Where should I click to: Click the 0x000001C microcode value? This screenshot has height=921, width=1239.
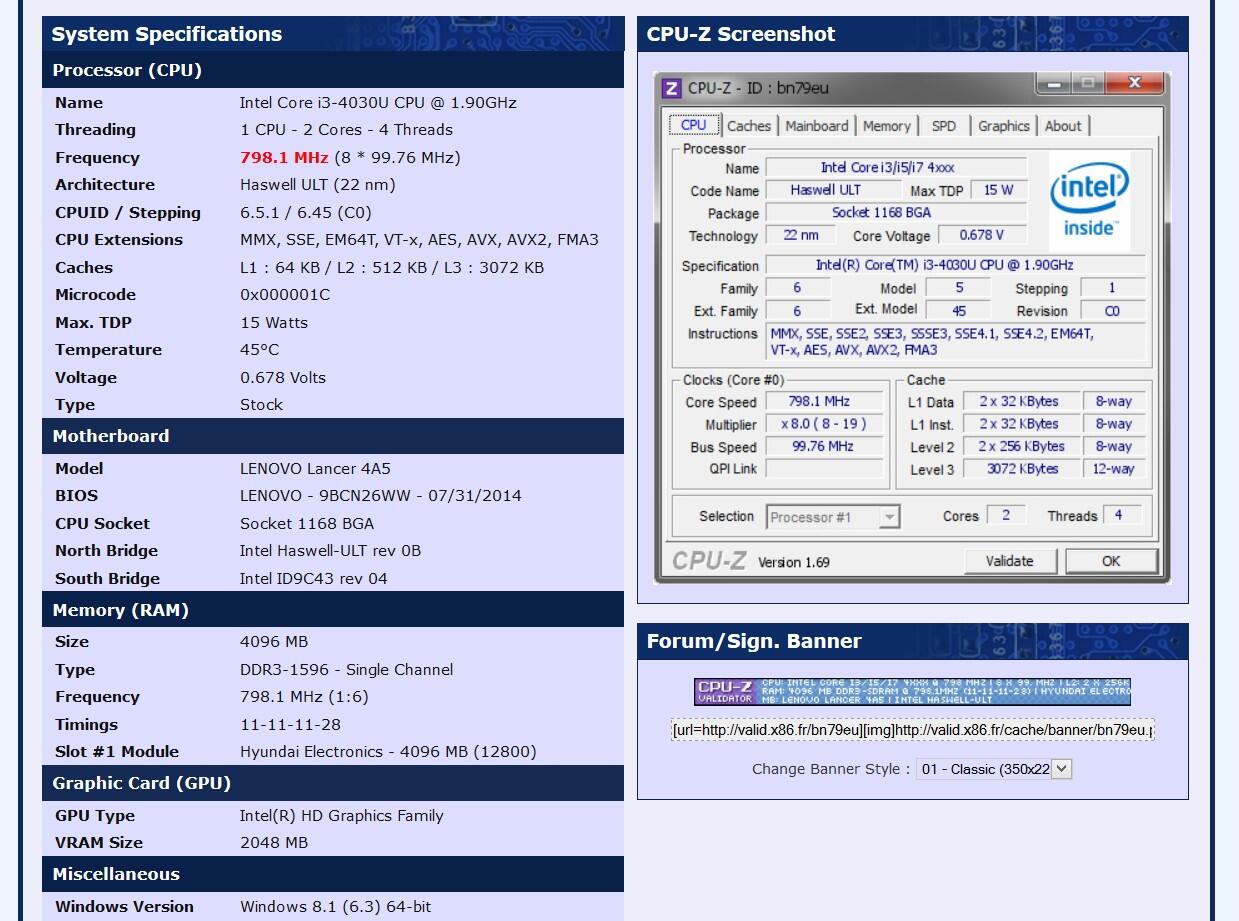pos(285,295)
